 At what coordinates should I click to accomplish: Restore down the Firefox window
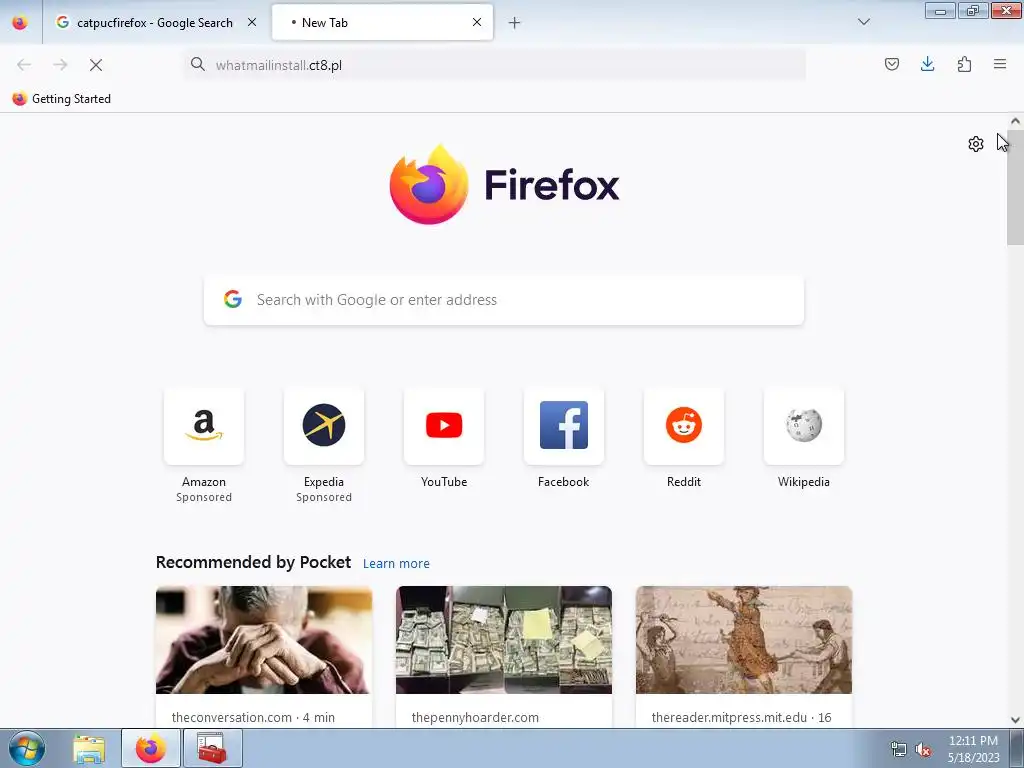pyautogui.click(x=973, y=10)
